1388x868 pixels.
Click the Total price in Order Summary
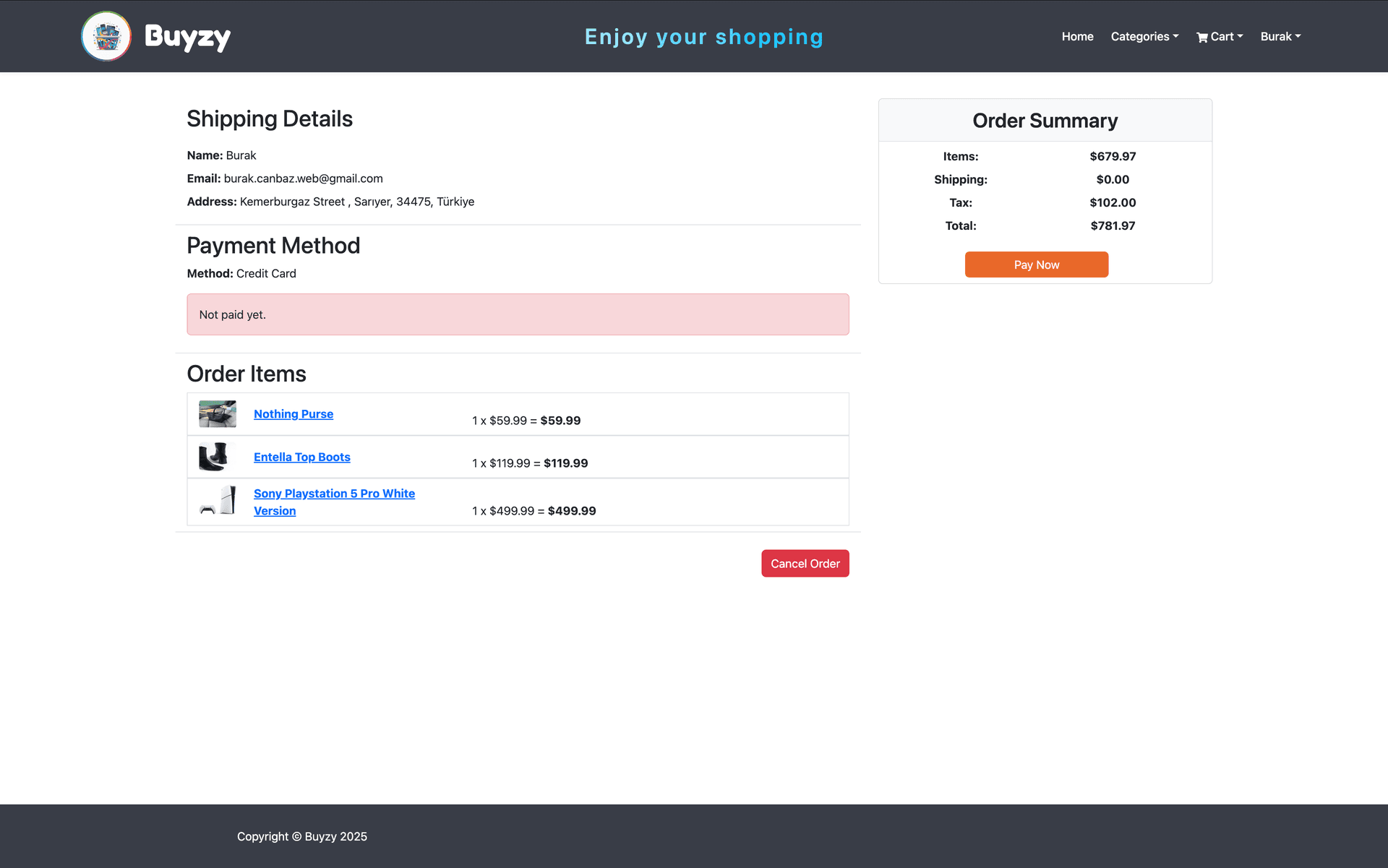(x=1113, y=225)
